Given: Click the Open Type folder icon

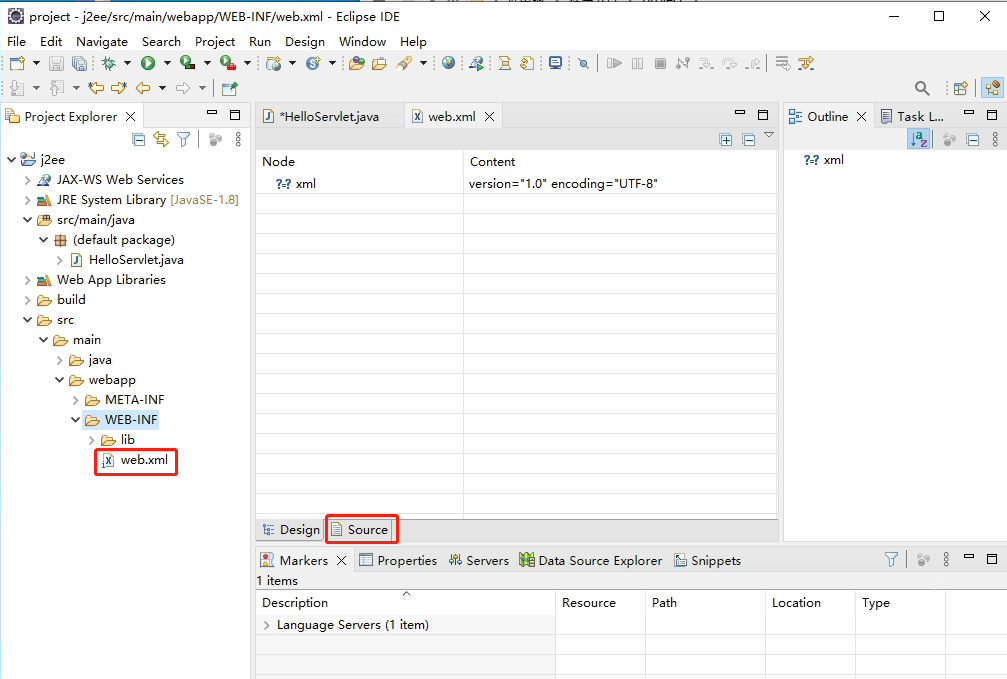Looking at the screenshot, I should click(x=357, y=63).
